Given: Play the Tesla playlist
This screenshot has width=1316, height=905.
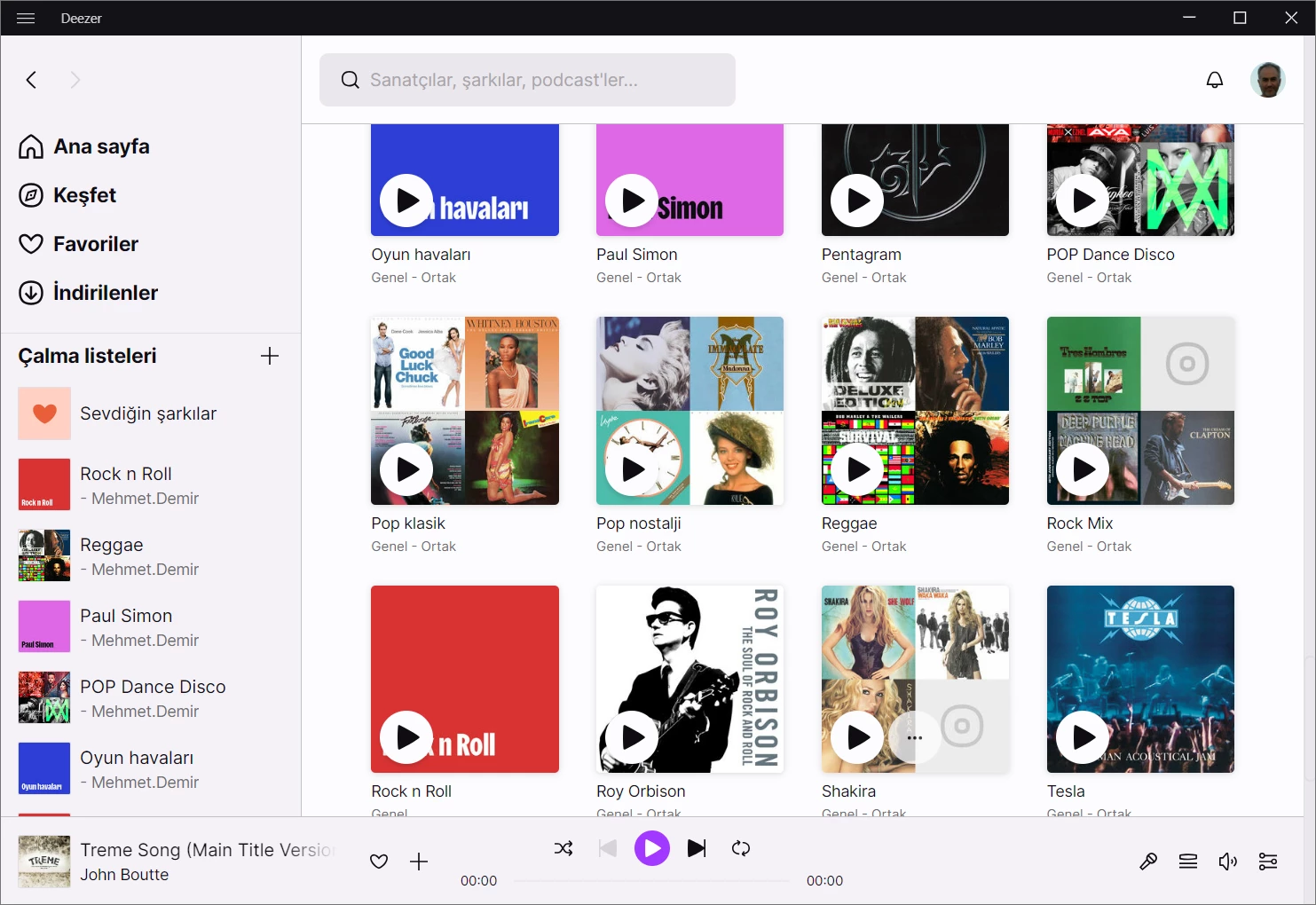Looking at the screenshot, I should [x=1083, y=737].
